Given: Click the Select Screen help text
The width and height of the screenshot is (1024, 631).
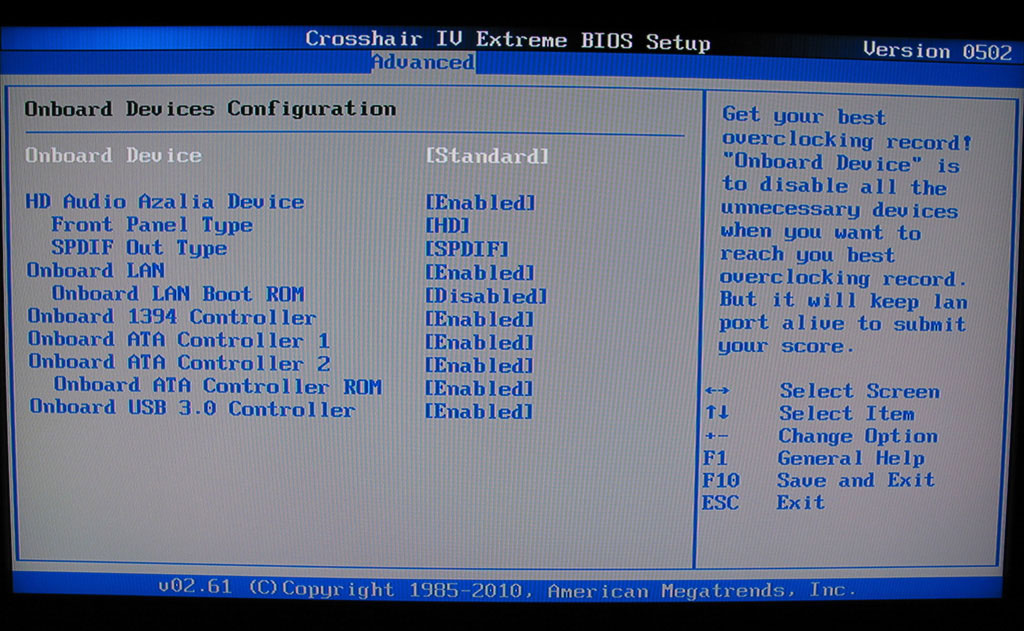Looking at the screenshot, I should (x=859, y=391).
